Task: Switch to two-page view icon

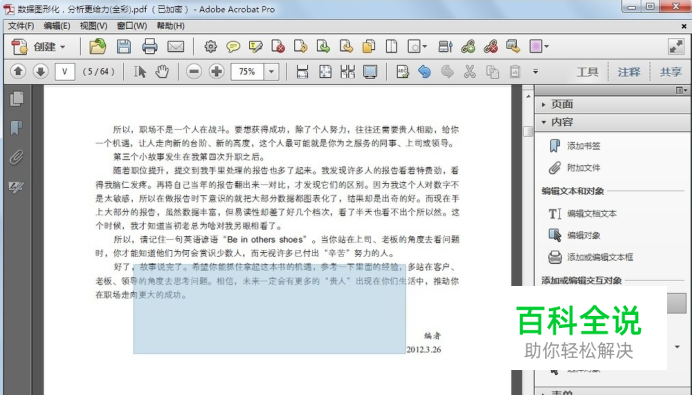Action: click(x=347, y=71)
